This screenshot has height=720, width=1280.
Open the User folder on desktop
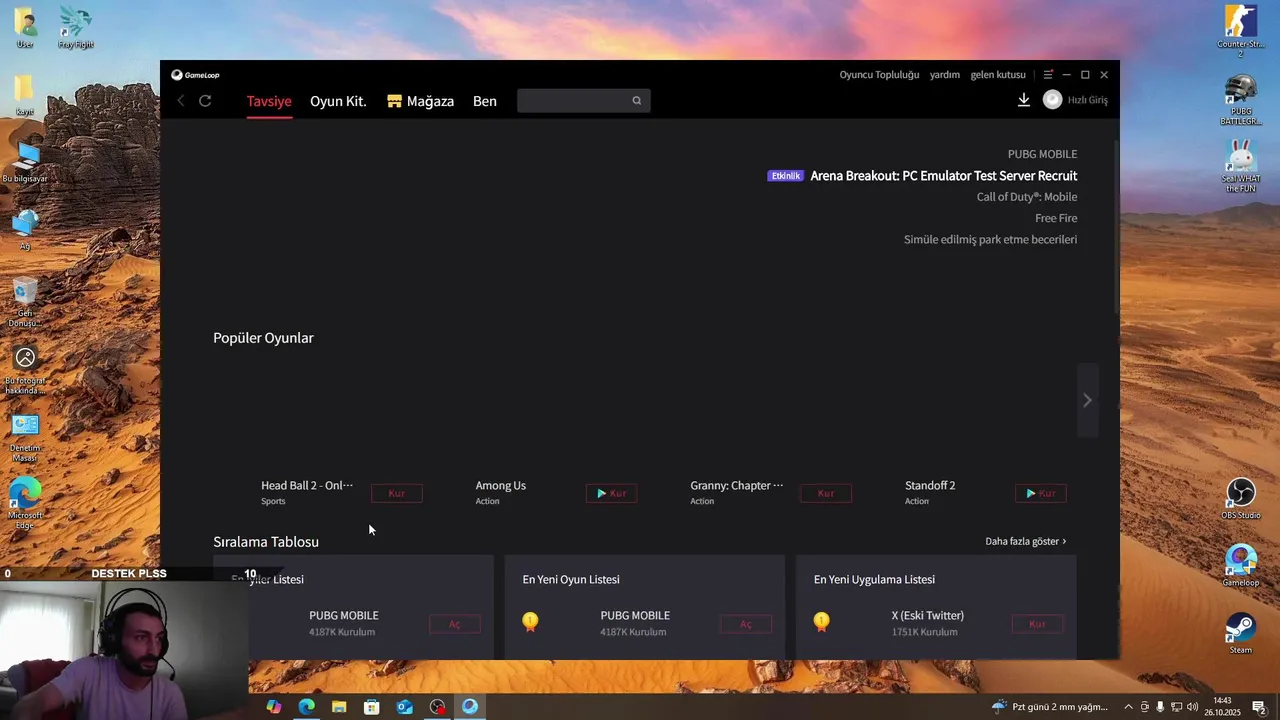coord(25,27)
